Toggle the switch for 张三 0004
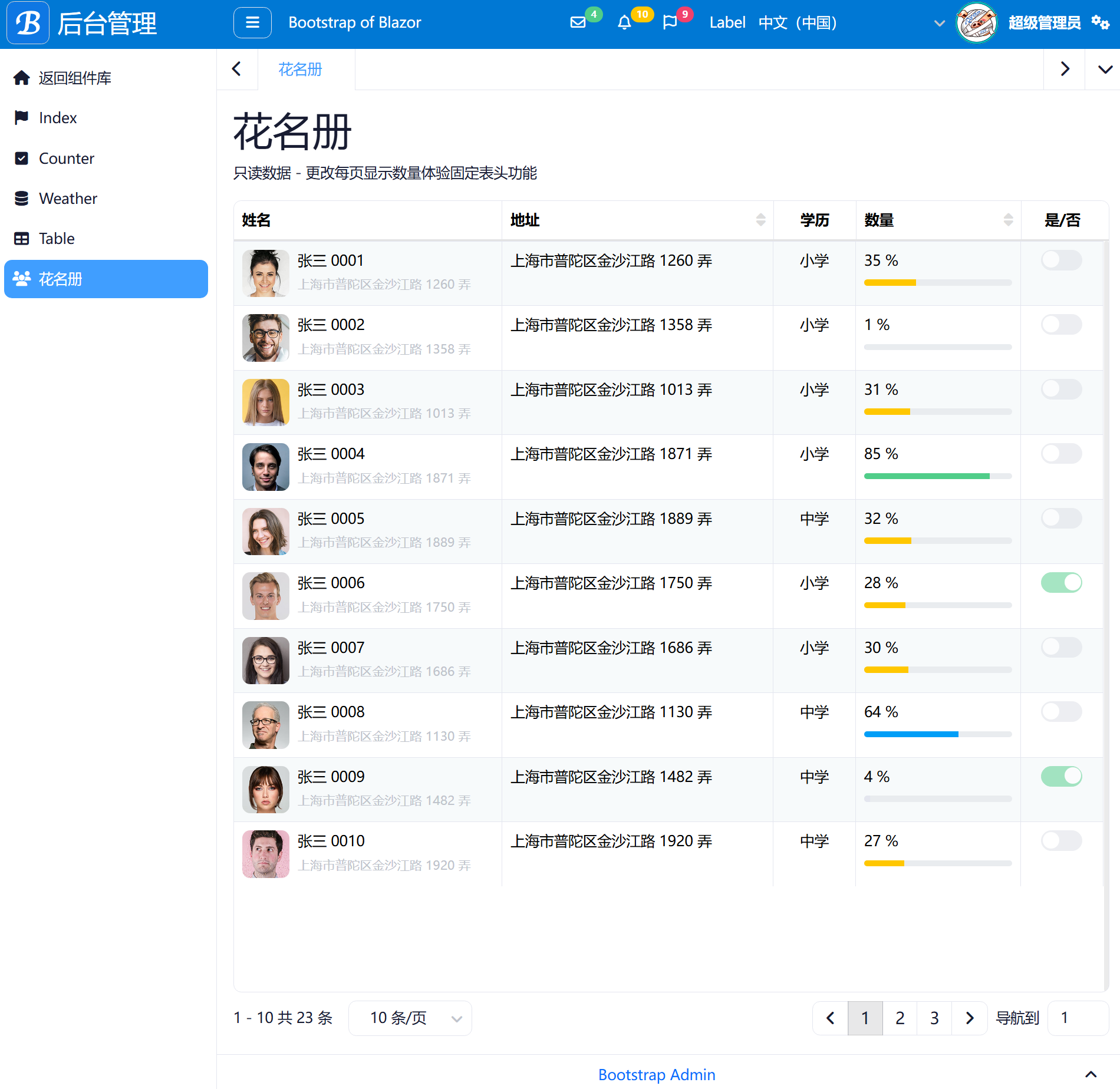 click(x=1061, y=453)
